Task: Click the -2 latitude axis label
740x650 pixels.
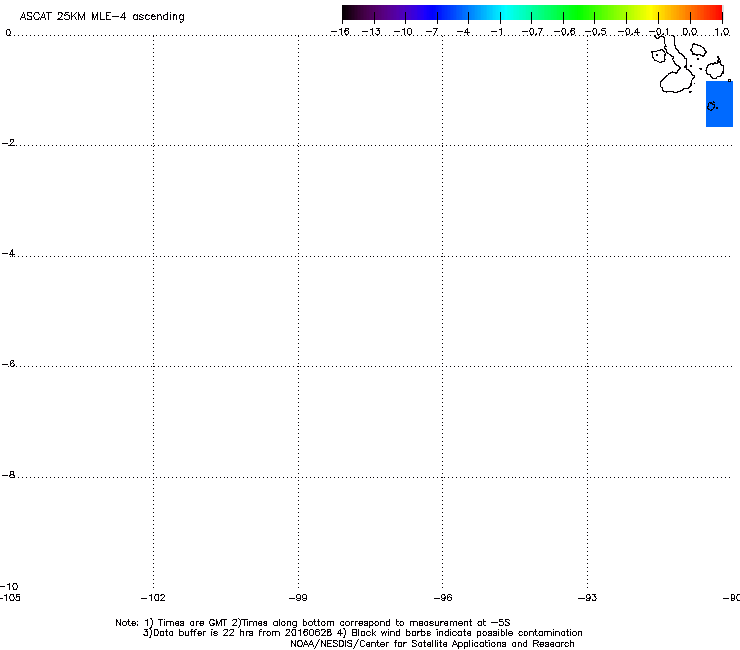Action: click(x=8, y=143)
